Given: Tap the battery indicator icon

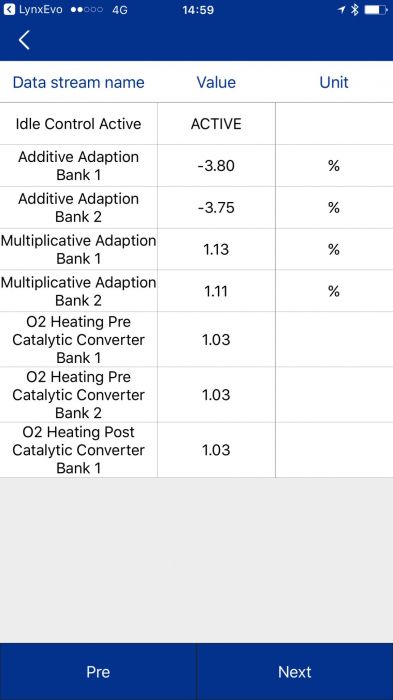Looking at the screenshot, I should click(x=376, y=9).
